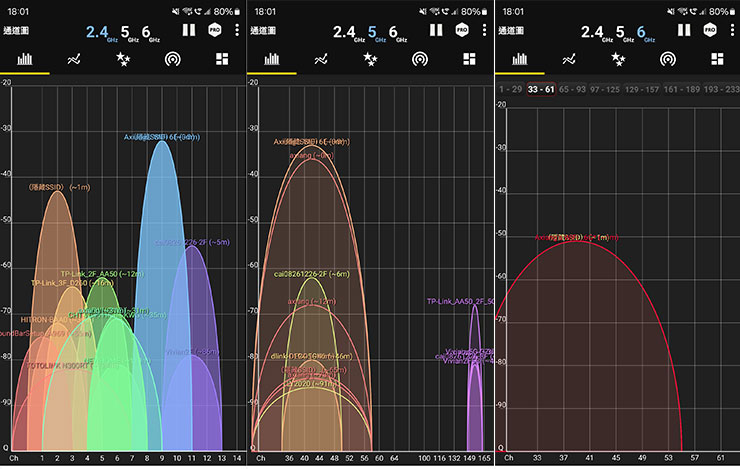Choose channel range 97 - 125
740x469 pixels.
(x=609, y=90)
